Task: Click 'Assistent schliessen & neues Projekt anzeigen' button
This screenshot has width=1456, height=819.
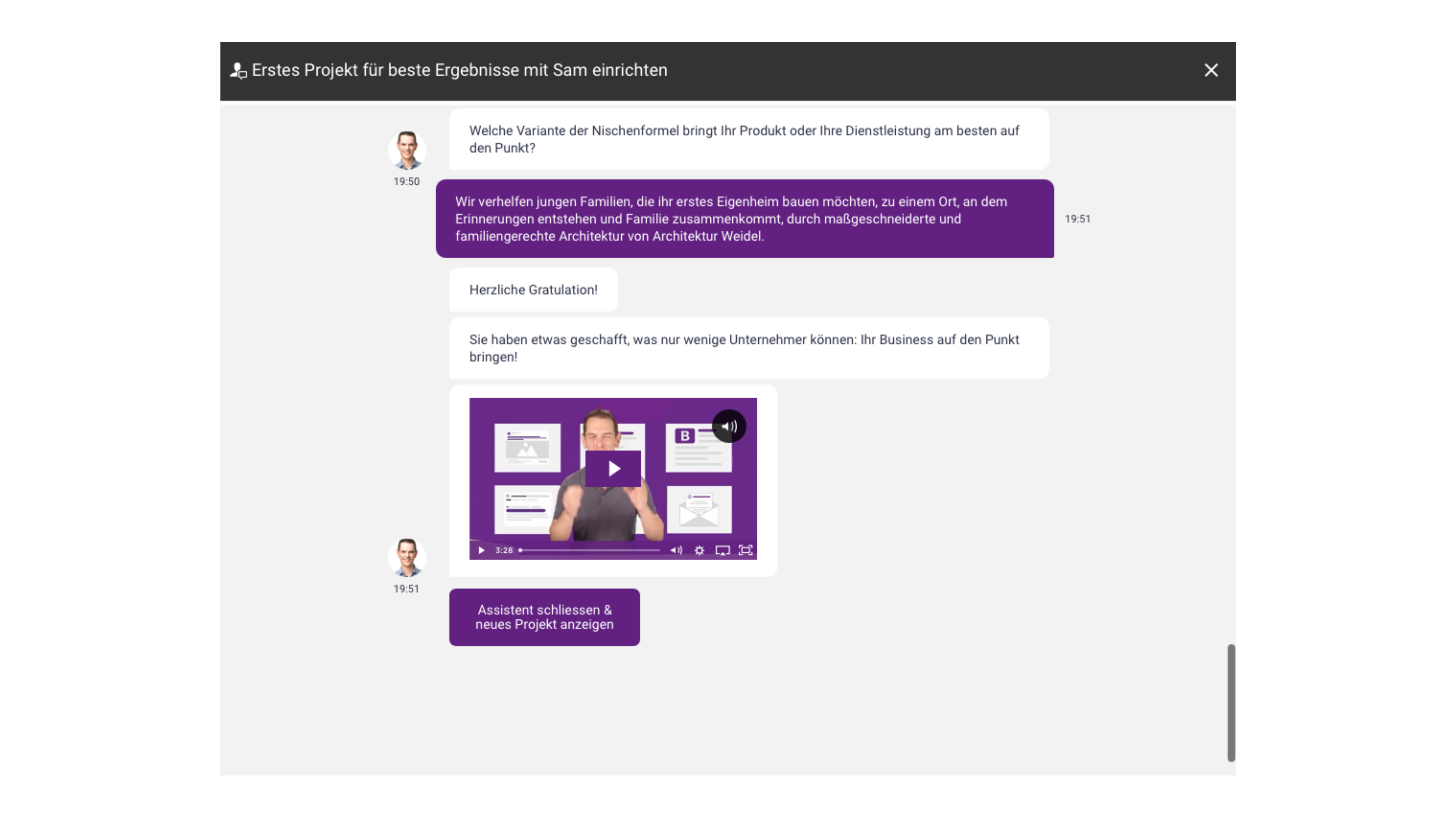Action: coord(544,617)
